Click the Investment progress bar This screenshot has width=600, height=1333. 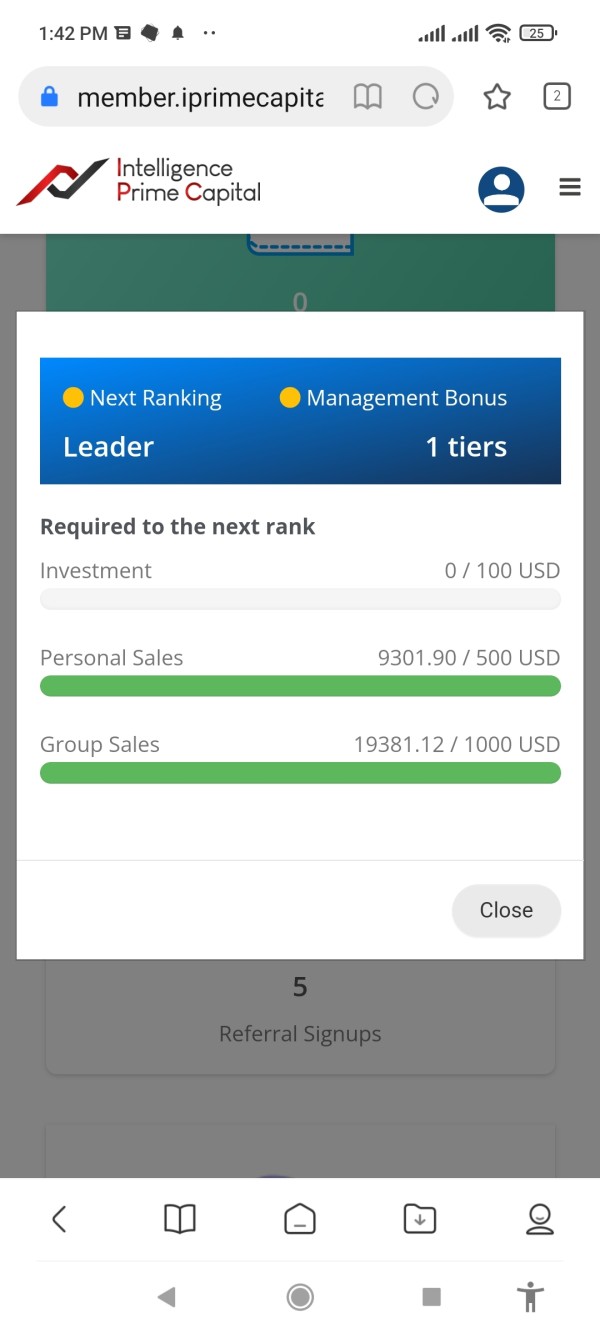(300, 600)
